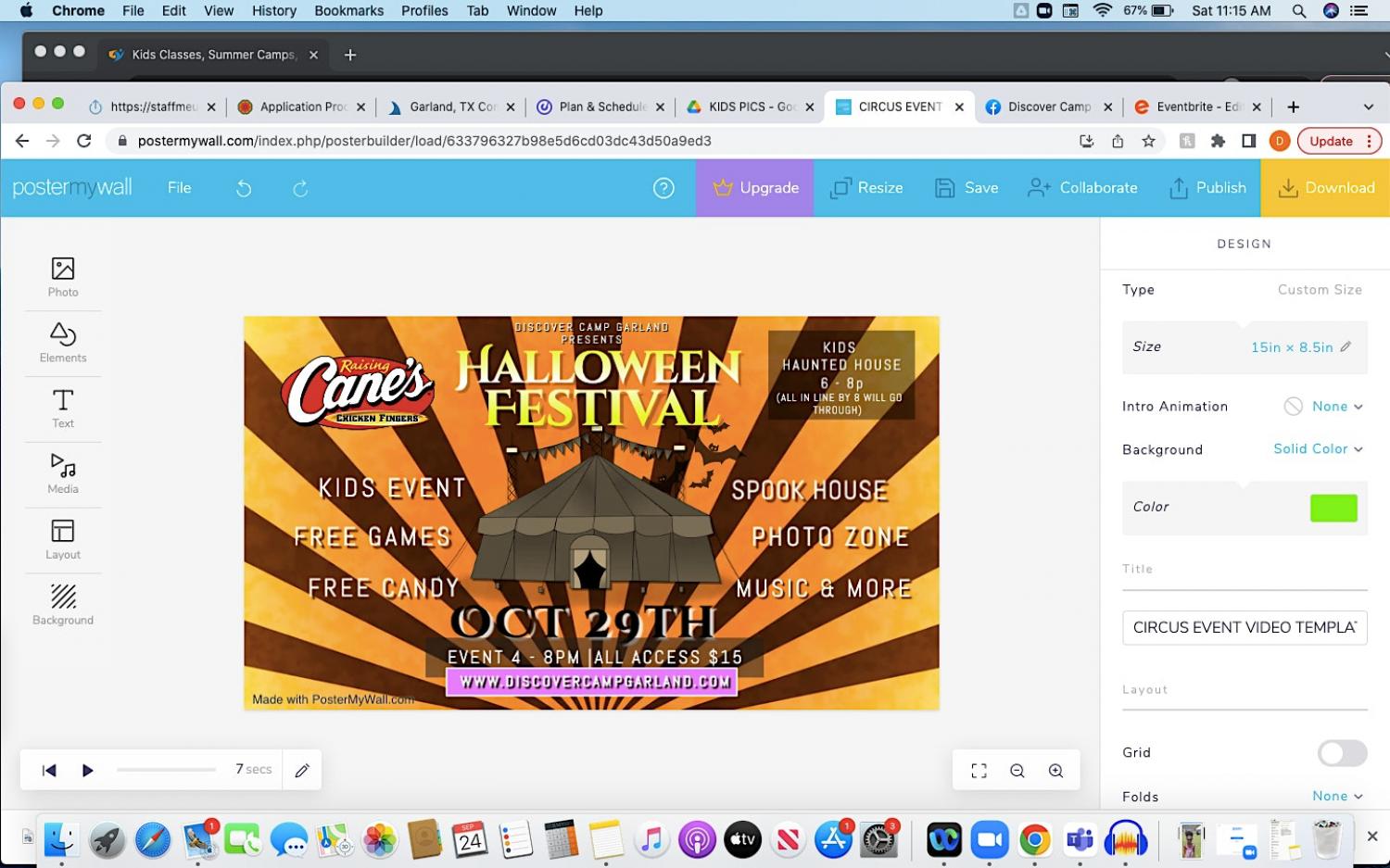Zoom out of the canvas
The height and width of the screenshot is (868, 1390).
tap(1017, 771)
